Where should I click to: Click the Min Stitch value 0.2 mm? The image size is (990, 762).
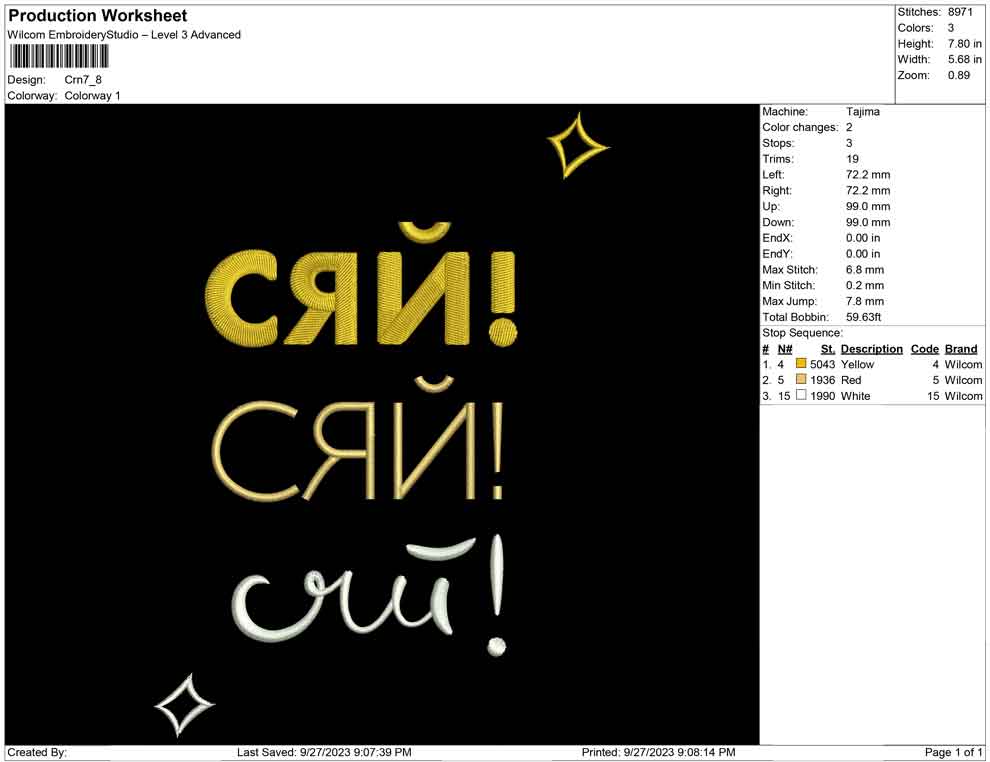click(864, 285)
